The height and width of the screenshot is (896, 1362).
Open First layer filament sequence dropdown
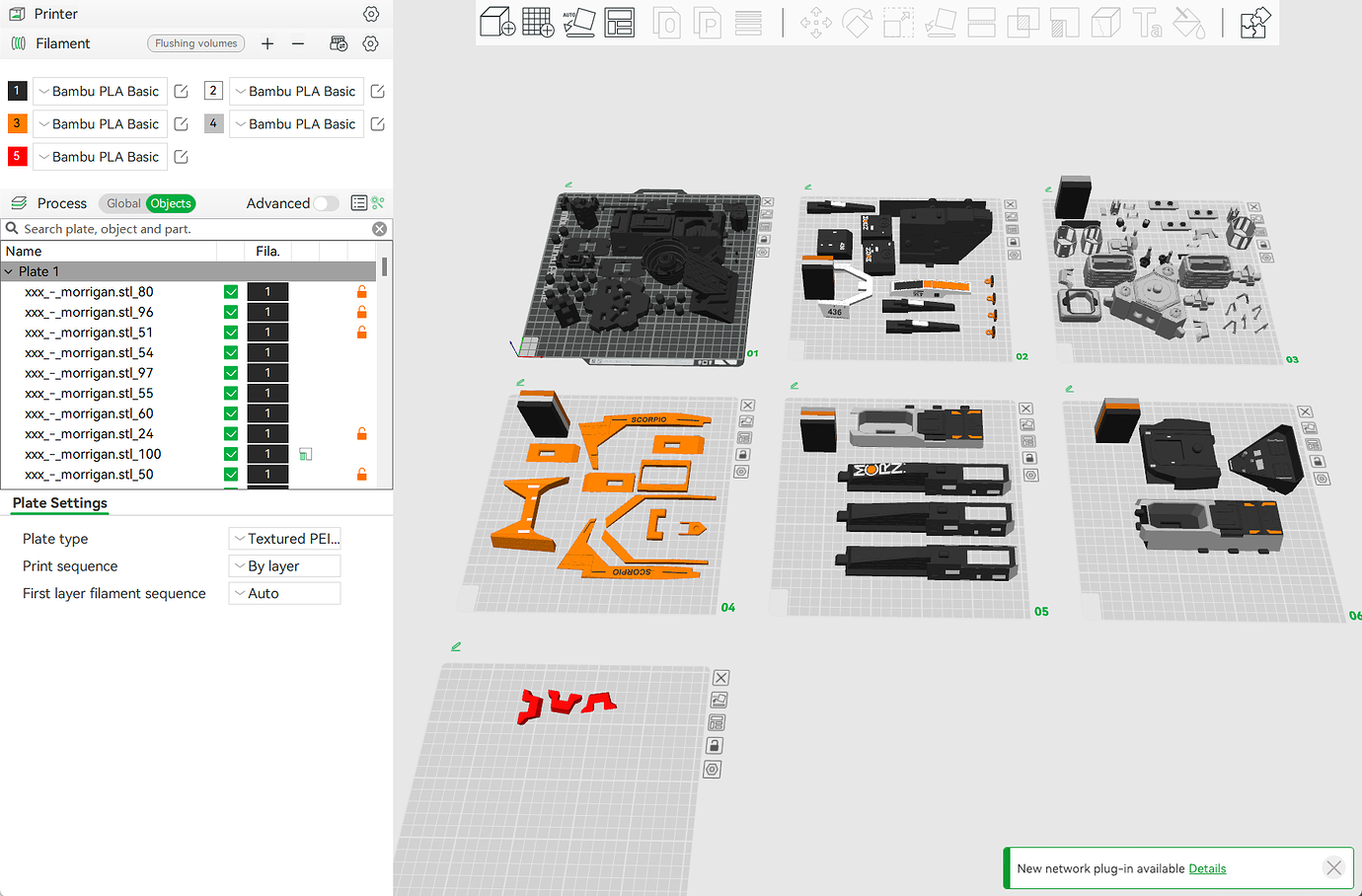point(284,593)
